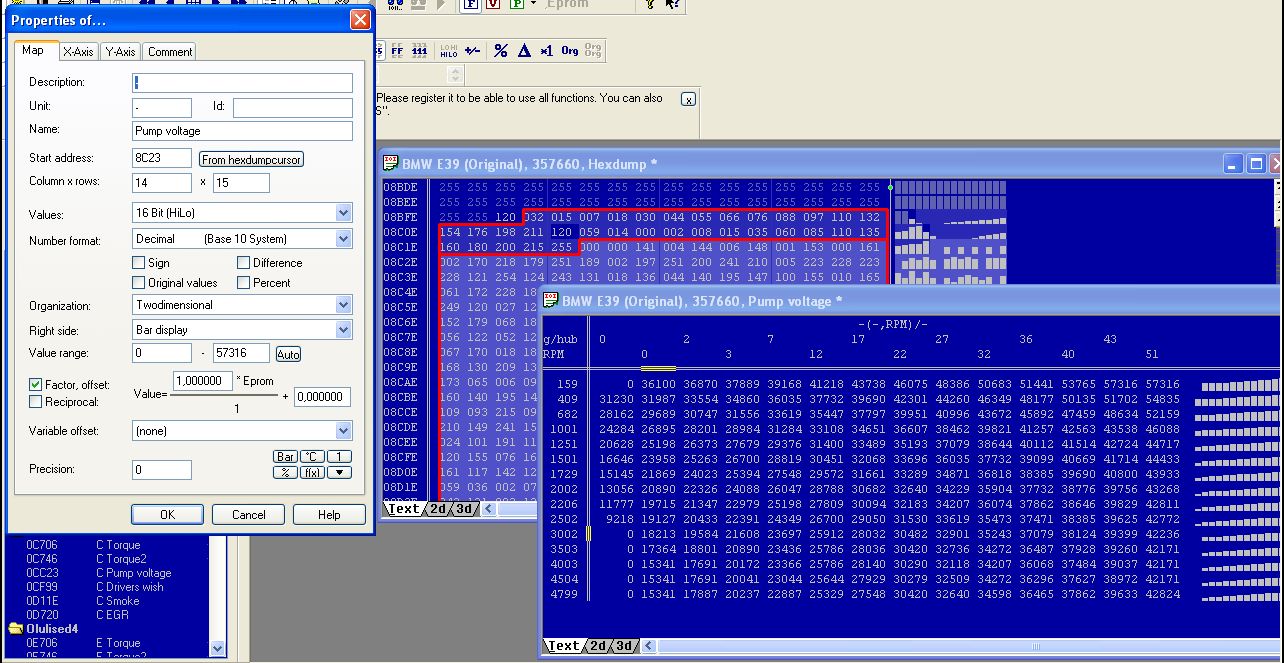Click address 08C0E row in Hexdump
The image size is (1284, 663).
[401, 232]
